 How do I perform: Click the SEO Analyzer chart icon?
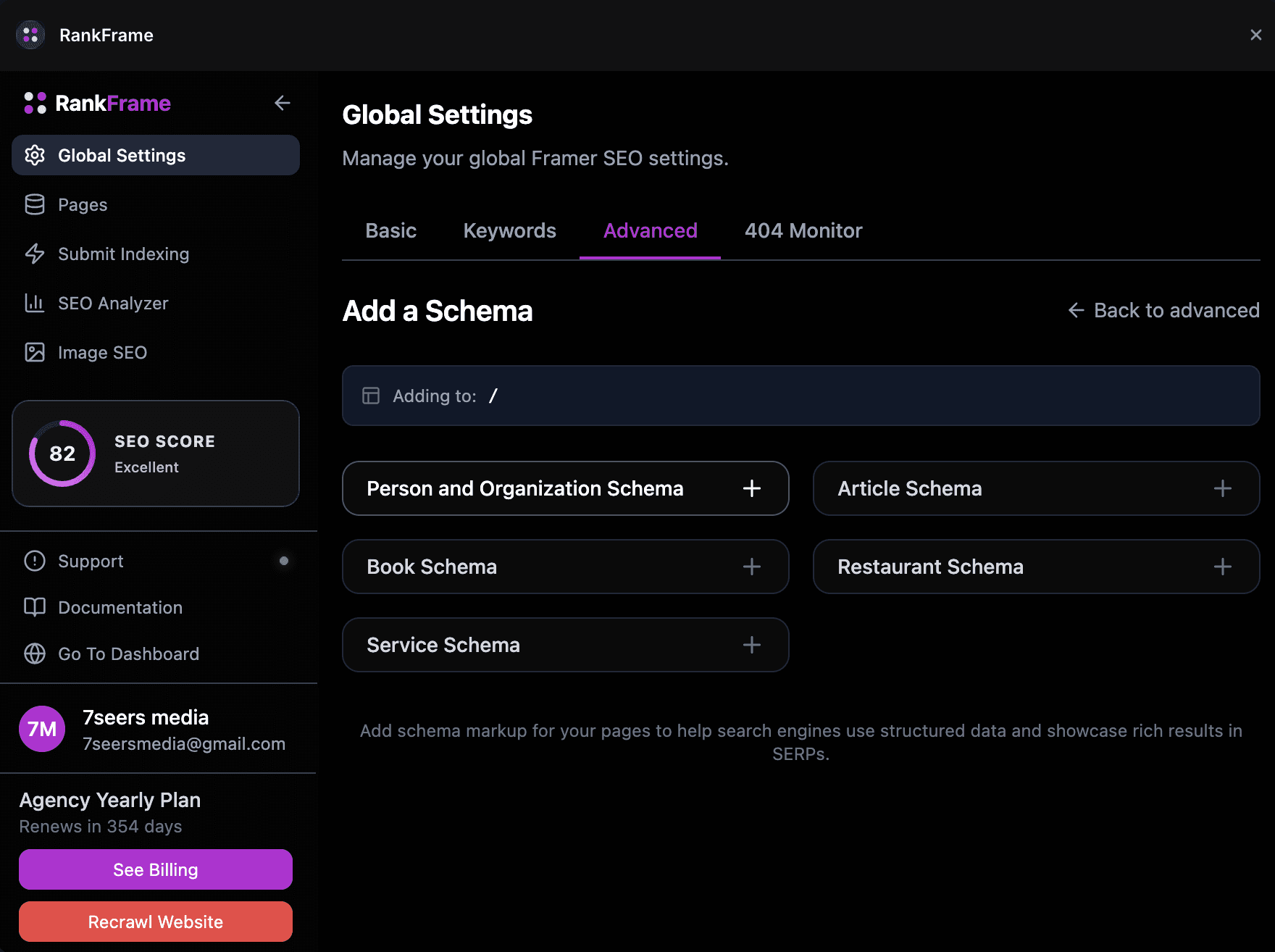35,303
